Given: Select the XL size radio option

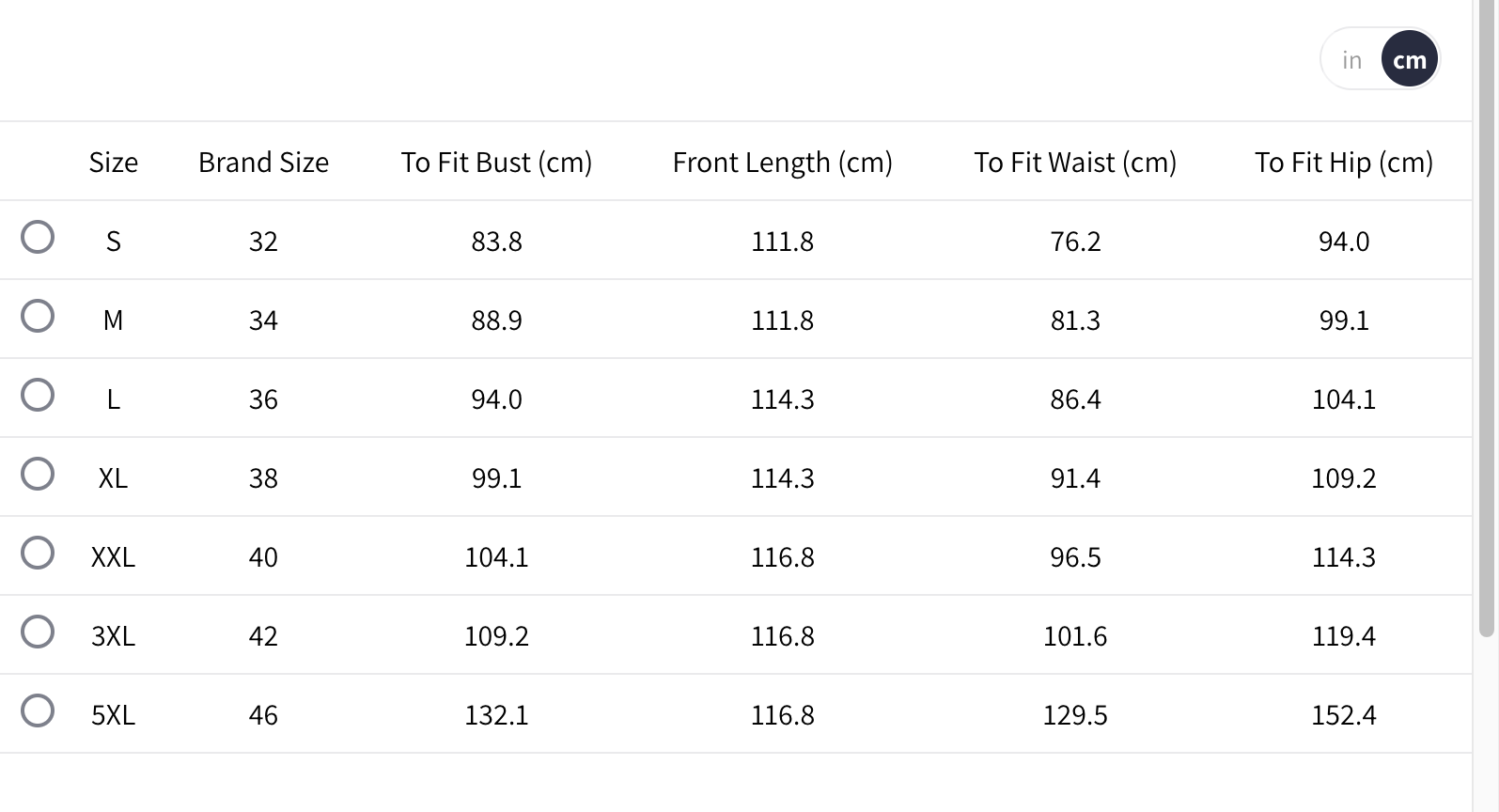Looking at the screenshot, I should tap(38, 475).
